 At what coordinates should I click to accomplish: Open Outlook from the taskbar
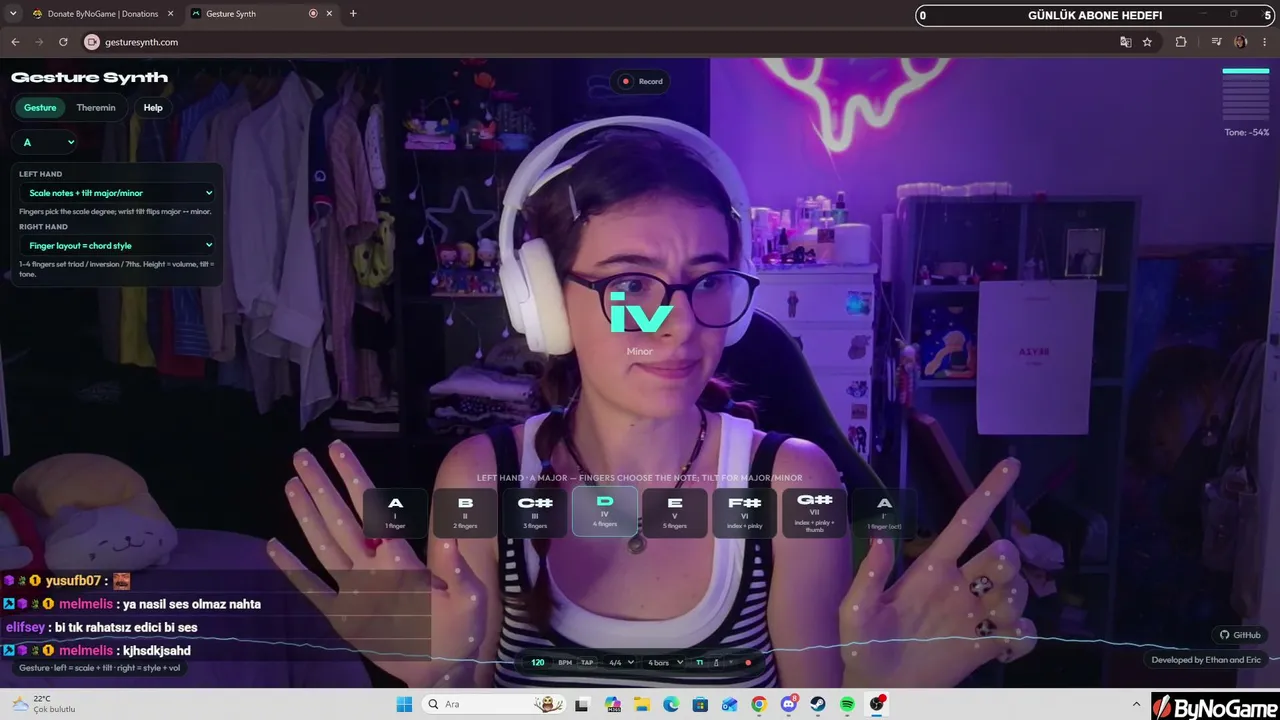point(730,704)
